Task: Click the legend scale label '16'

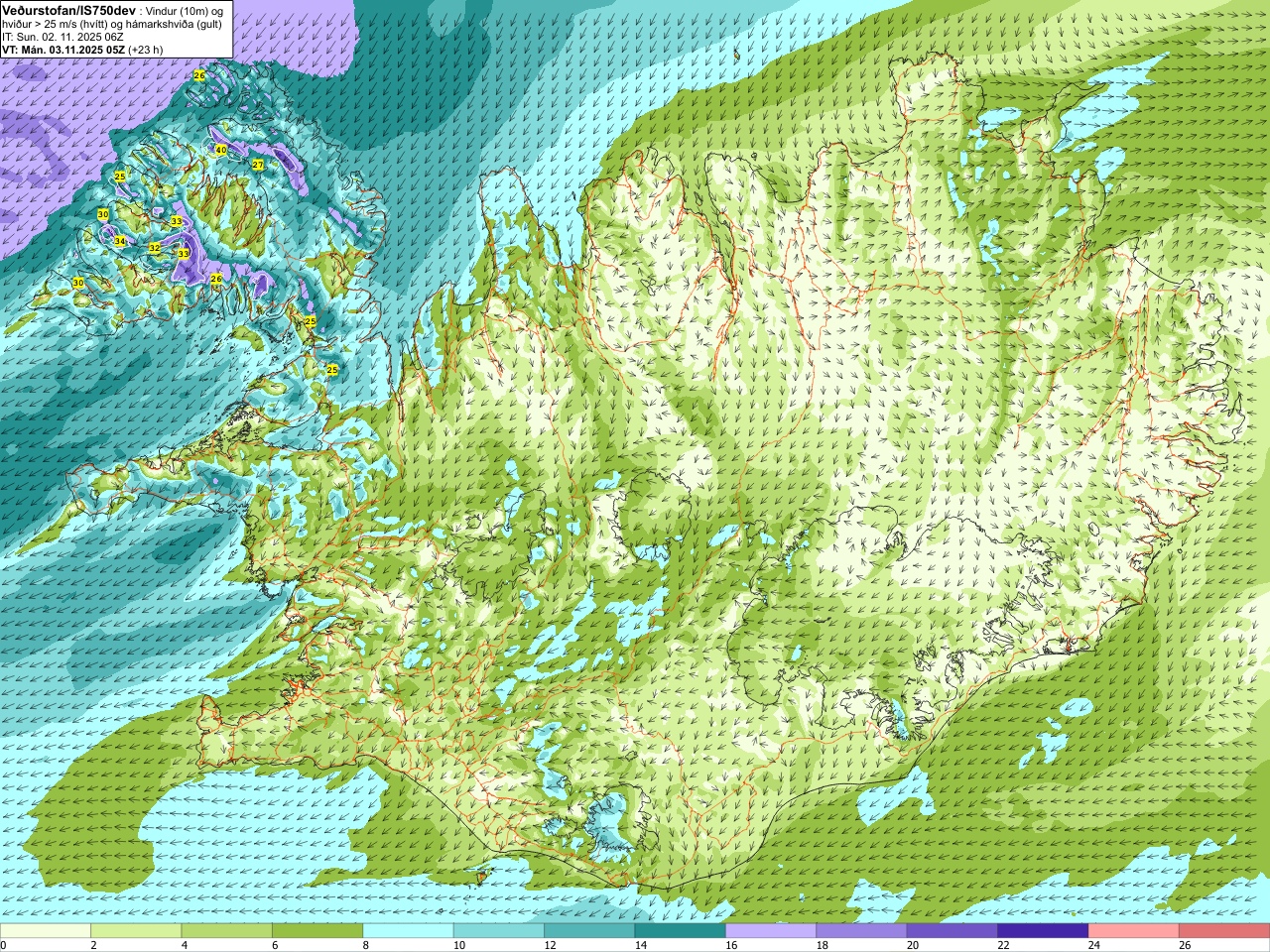Action: (x=731, y=945)
